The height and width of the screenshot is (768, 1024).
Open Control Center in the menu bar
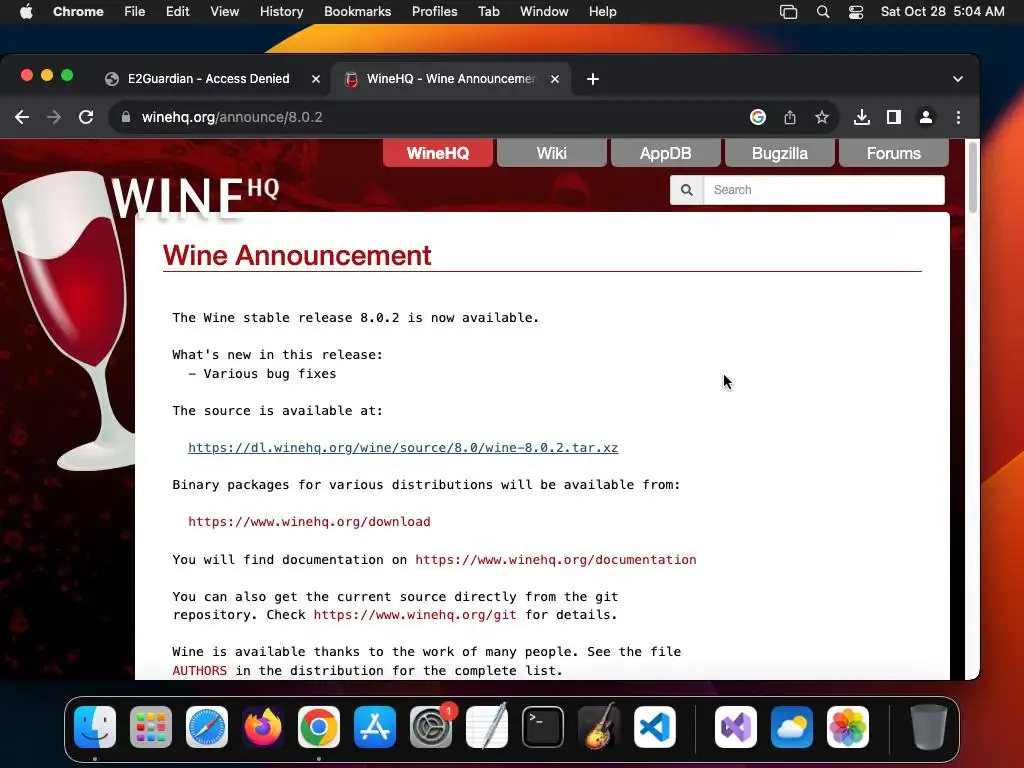tap(856, 12)
